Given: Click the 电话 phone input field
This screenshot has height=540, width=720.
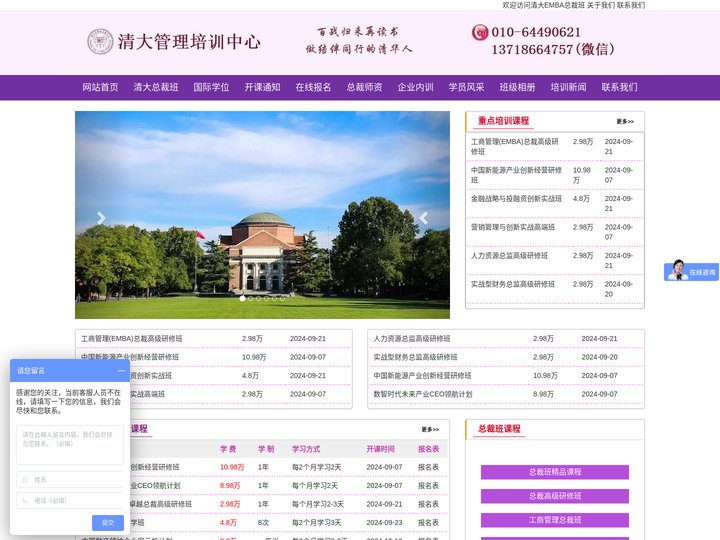Looking at the screenshot, I should point(70,501).
